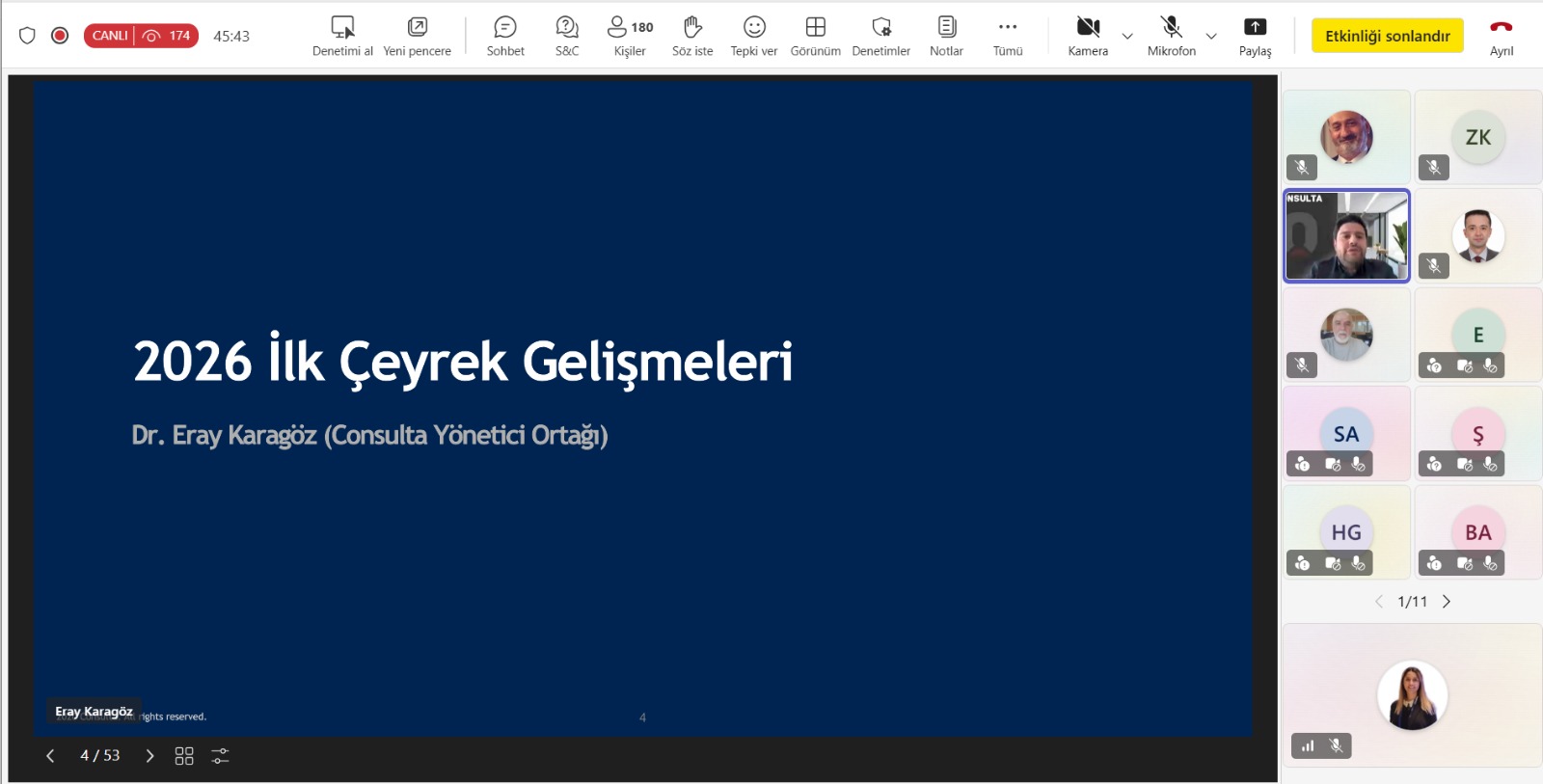This screenshot has width=1543, height=784.
Task: Go to next participants page
Action: [x=1446, y=602]
